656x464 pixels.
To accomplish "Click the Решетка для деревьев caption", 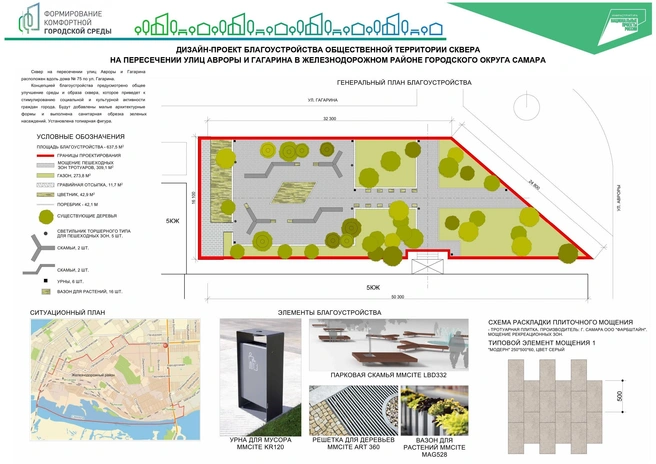I will point(354,443).
